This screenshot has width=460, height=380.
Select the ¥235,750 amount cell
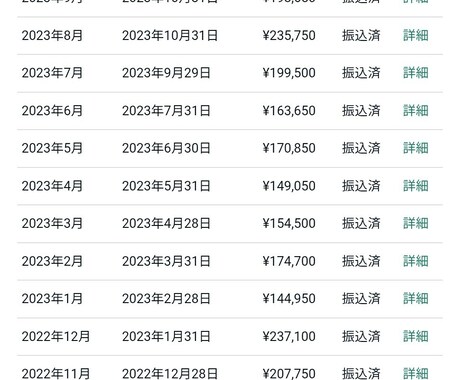click(x=289, y=35)
